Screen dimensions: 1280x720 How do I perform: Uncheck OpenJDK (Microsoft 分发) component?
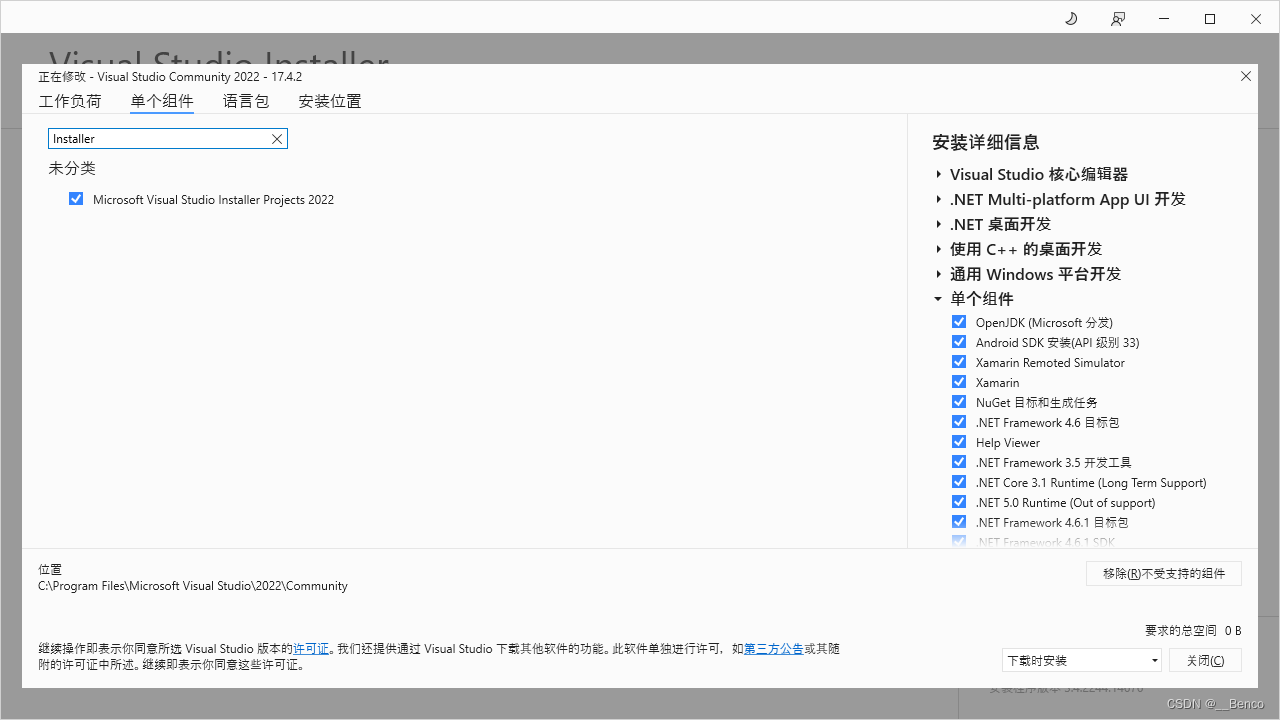(958, 321)
